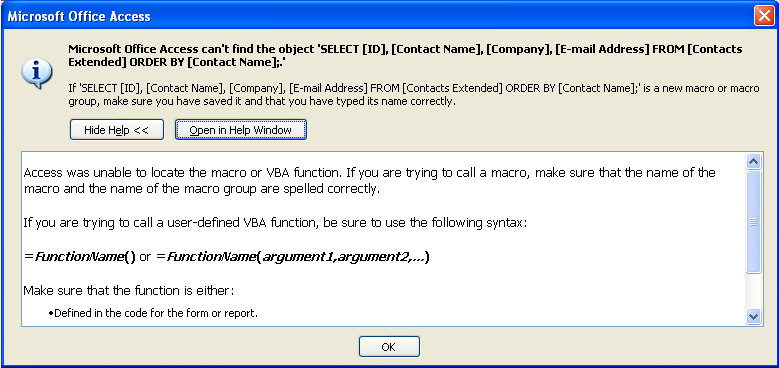Image resolution: width=779 pixels, height=368 pixels.
Task: Click the "Defined in the code for the form" bullet
Action: [156, 313]
